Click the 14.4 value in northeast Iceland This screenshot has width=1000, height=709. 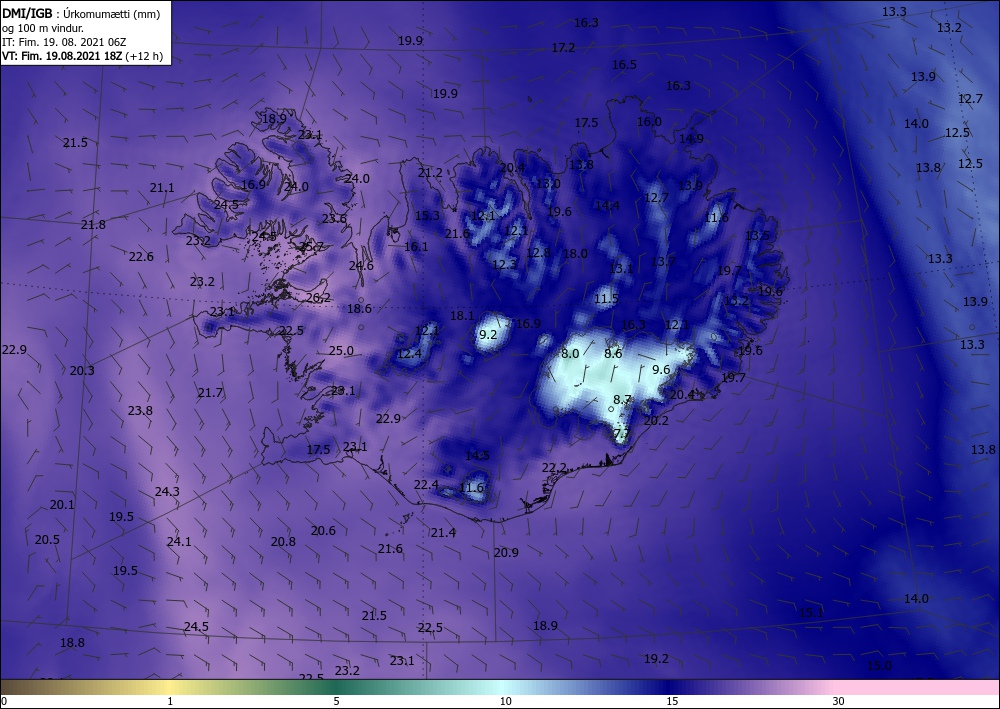pos(607,205)
